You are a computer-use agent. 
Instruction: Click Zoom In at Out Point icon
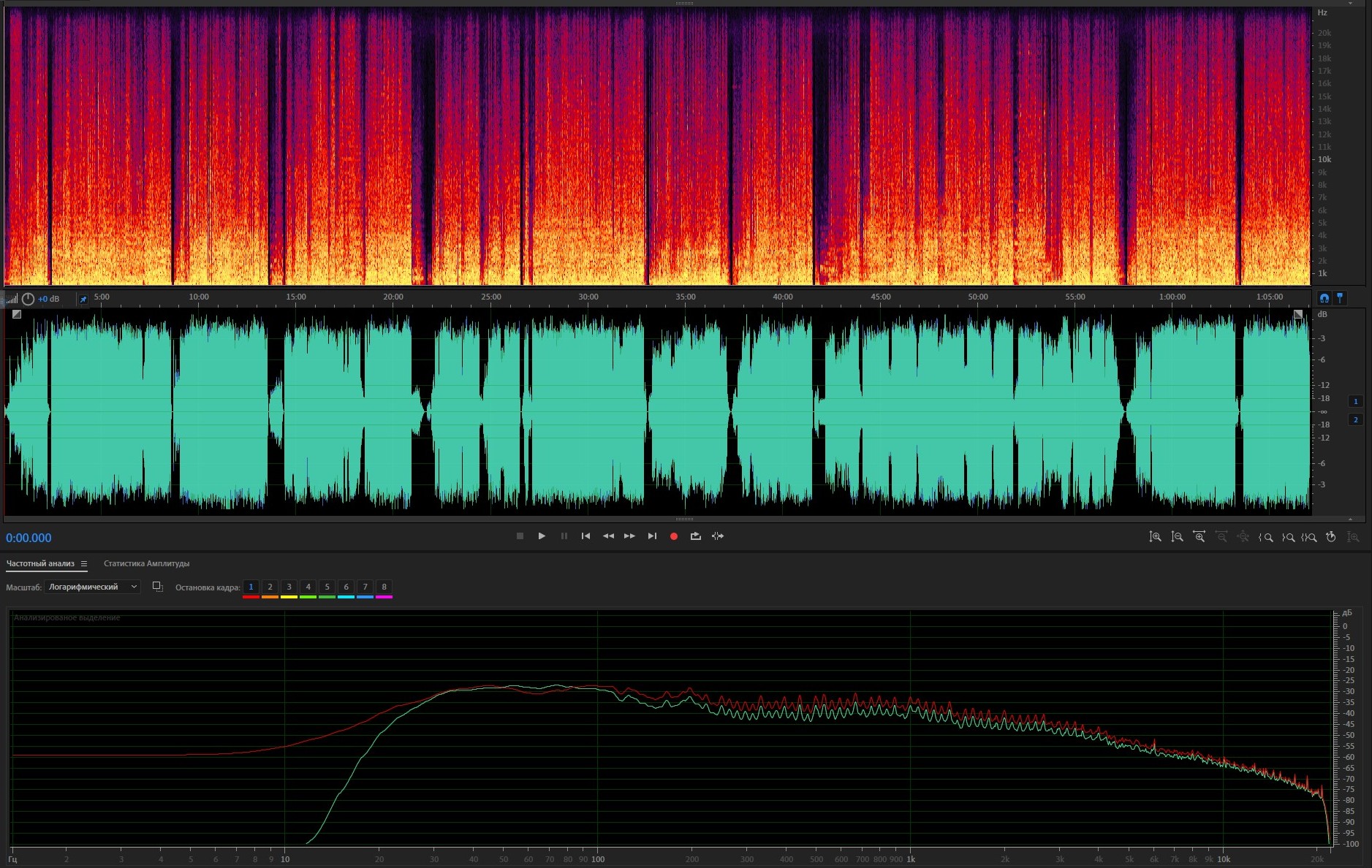[x=1288, y=537]
